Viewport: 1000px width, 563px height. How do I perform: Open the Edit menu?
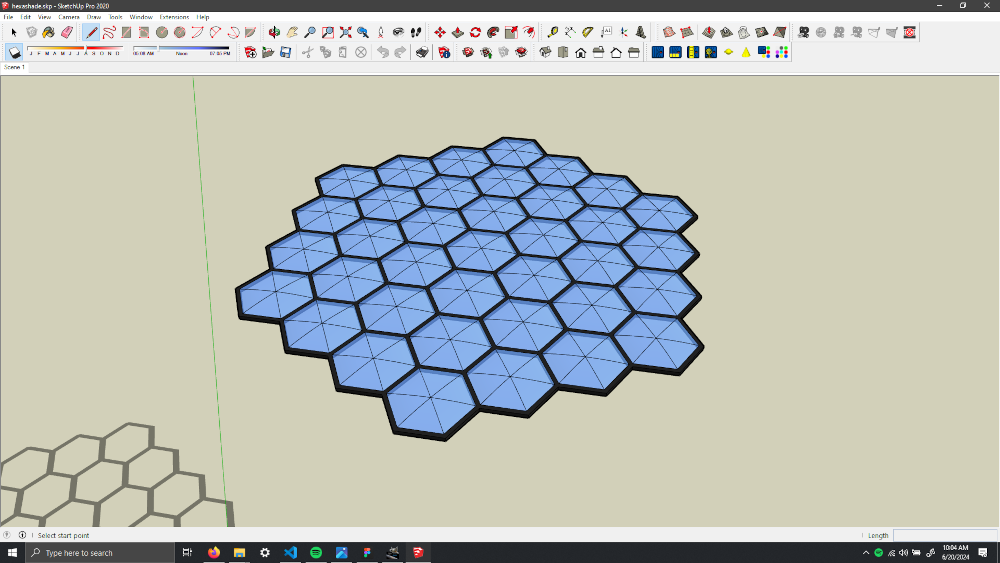coord(26,17)
